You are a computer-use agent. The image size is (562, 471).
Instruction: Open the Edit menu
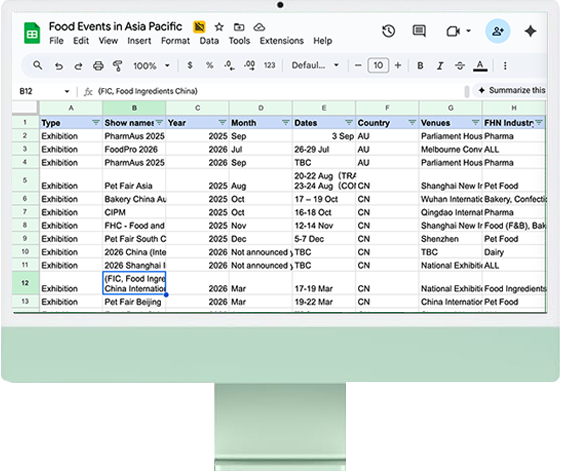[81, 41]
